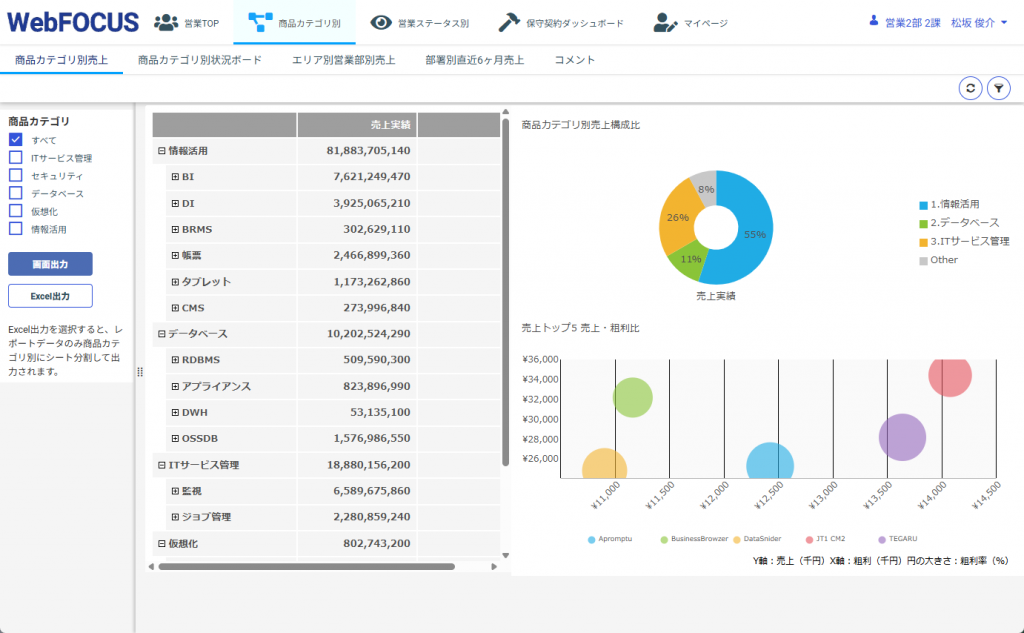Click the refresh icon button
Viewport: 1024px width, 633px height.
969,89
